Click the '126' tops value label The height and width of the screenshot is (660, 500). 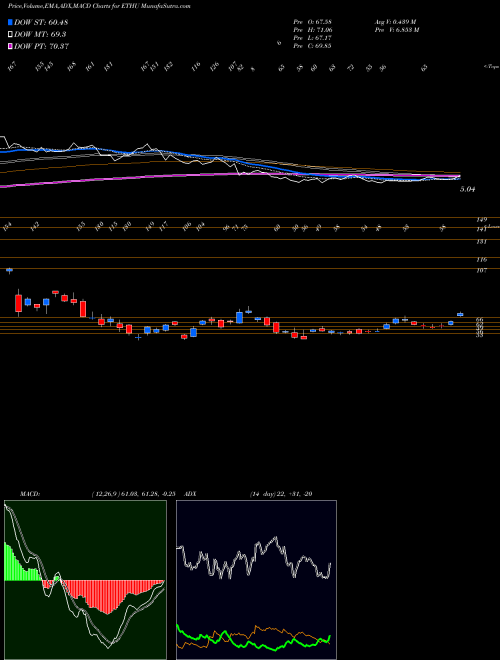coord(215,67)
